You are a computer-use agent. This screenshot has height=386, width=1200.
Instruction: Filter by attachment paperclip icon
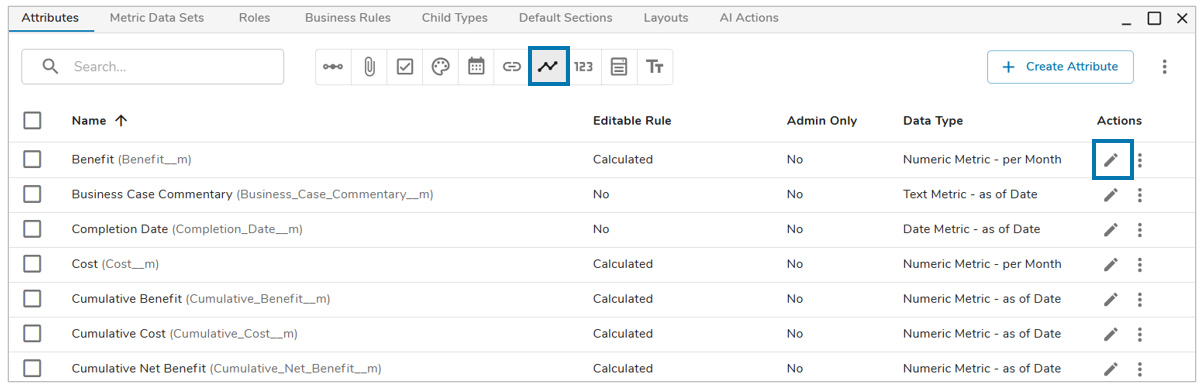369,67
